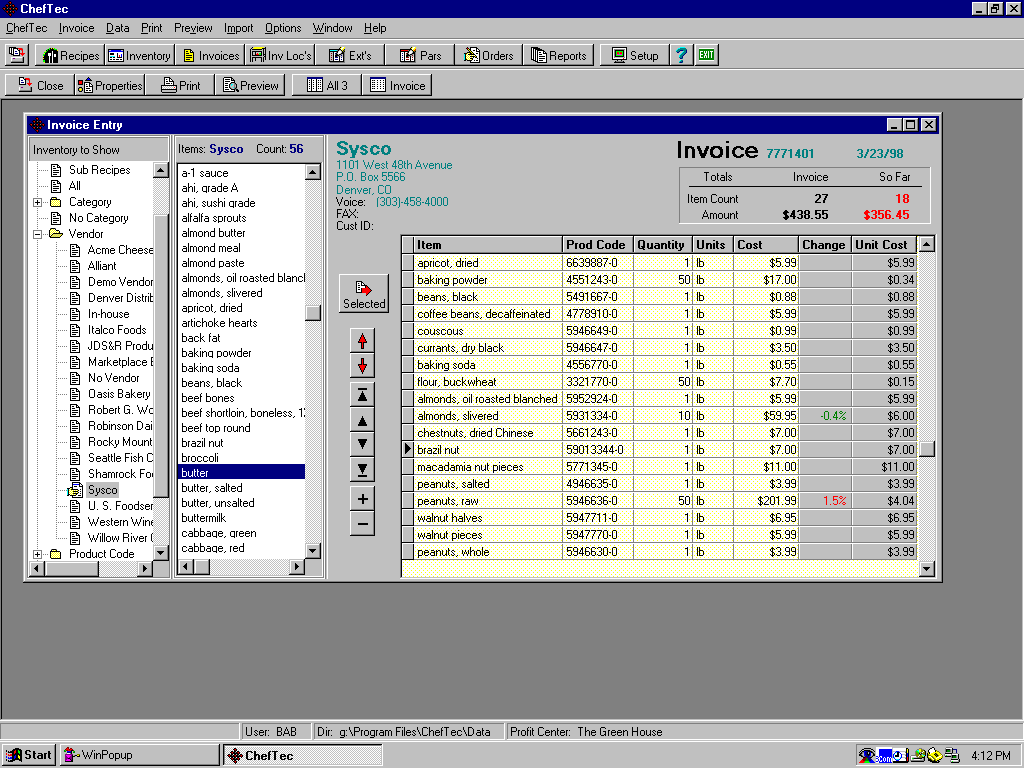Image resolution: width=1024 pixels, height=768 pixels.
Task: Click the minus remove-row button
Action: [x=362, y=524]
